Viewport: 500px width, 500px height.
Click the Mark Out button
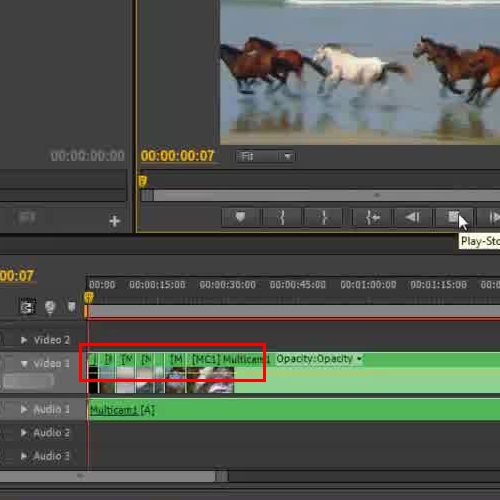pyautogui.click(x=324, y=218)
